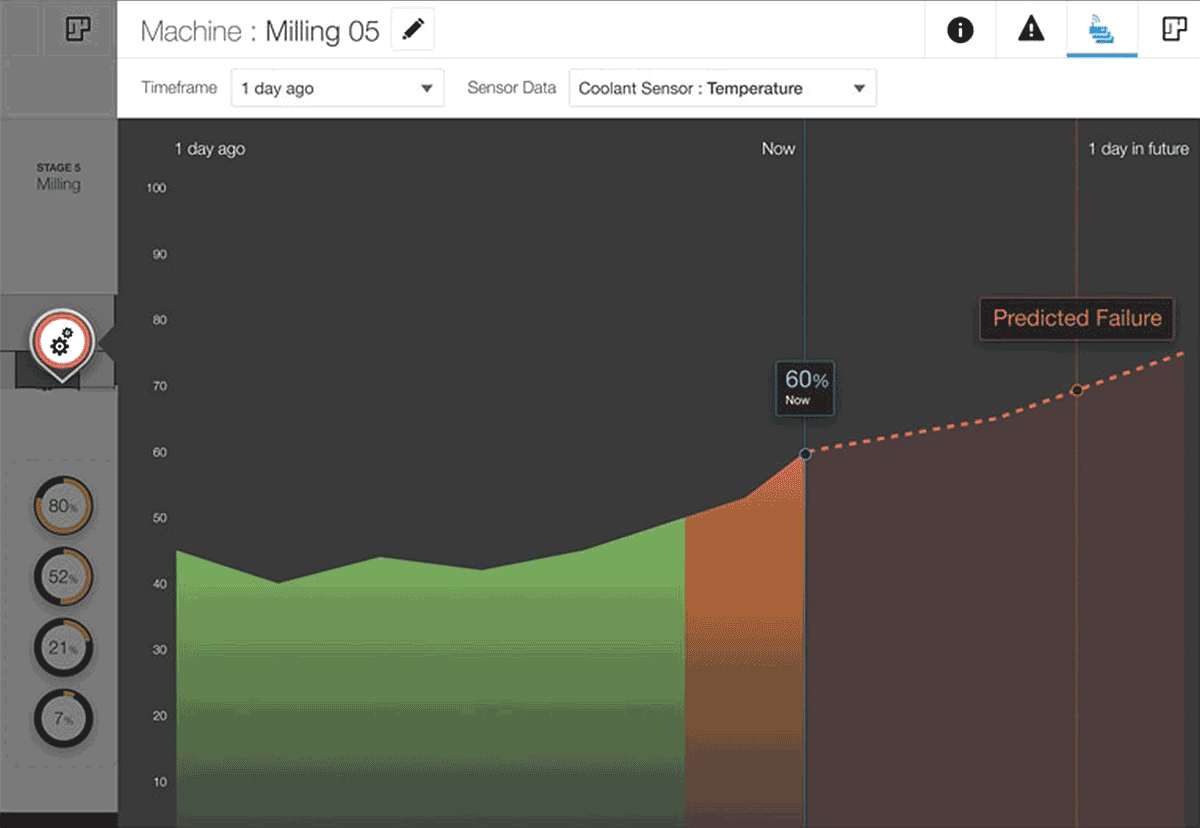
Task: Select the 21% circular gauge
Action: 63,648
